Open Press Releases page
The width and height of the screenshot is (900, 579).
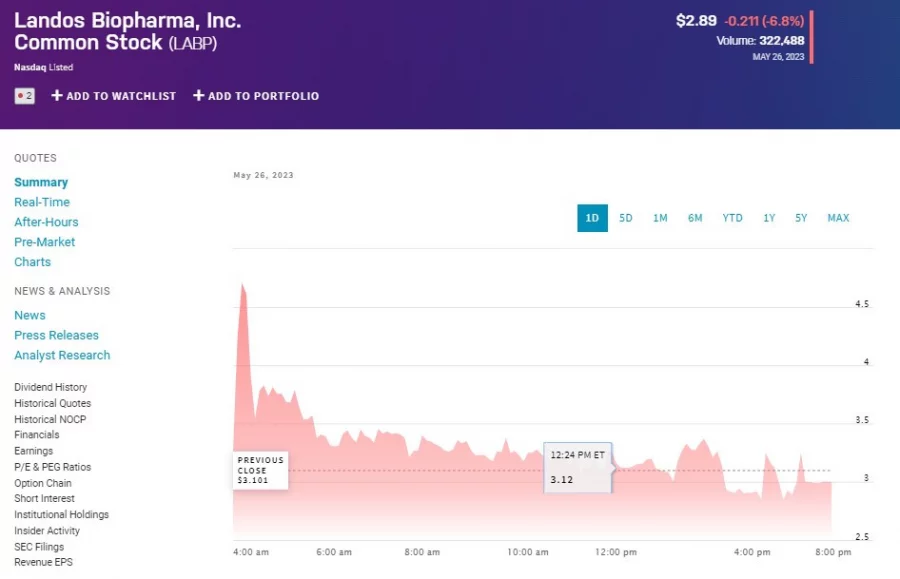click(x=56, y=335)
